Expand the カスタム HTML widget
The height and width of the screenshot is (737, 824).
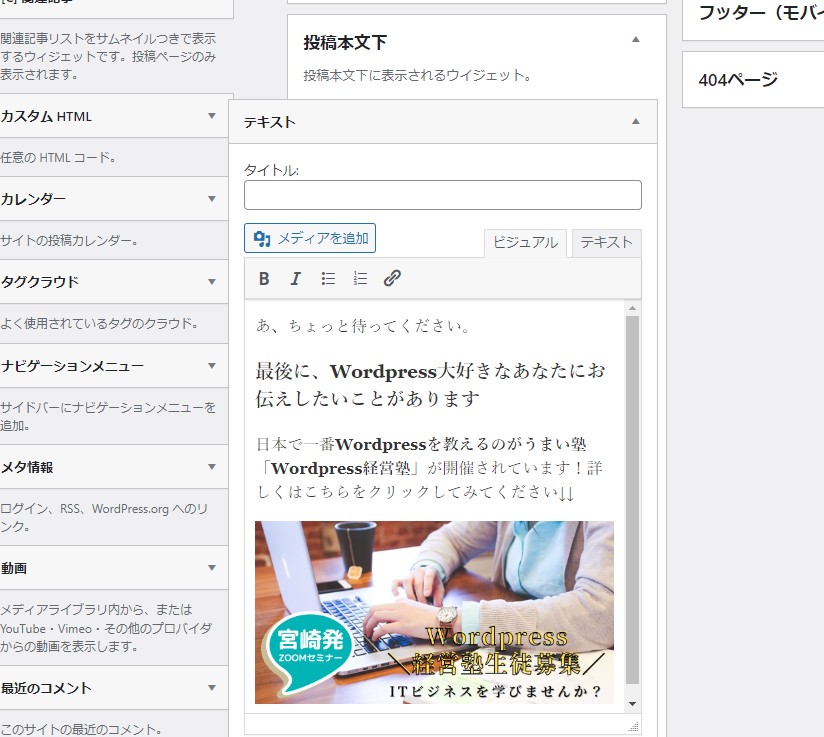[211, 116]
